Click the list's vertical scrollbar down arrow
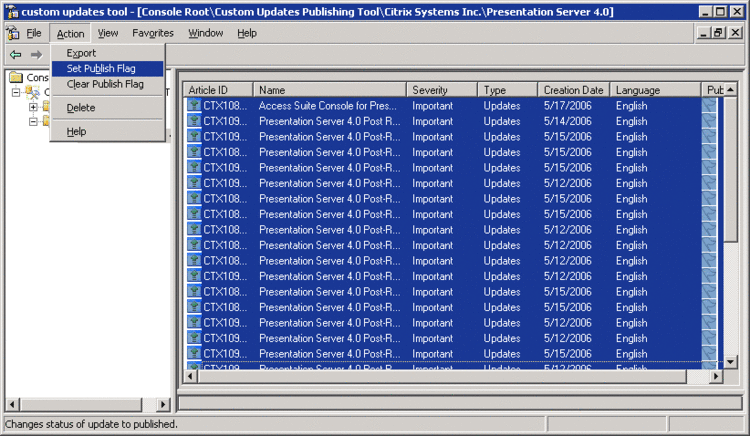 click(x=730, y=362)
